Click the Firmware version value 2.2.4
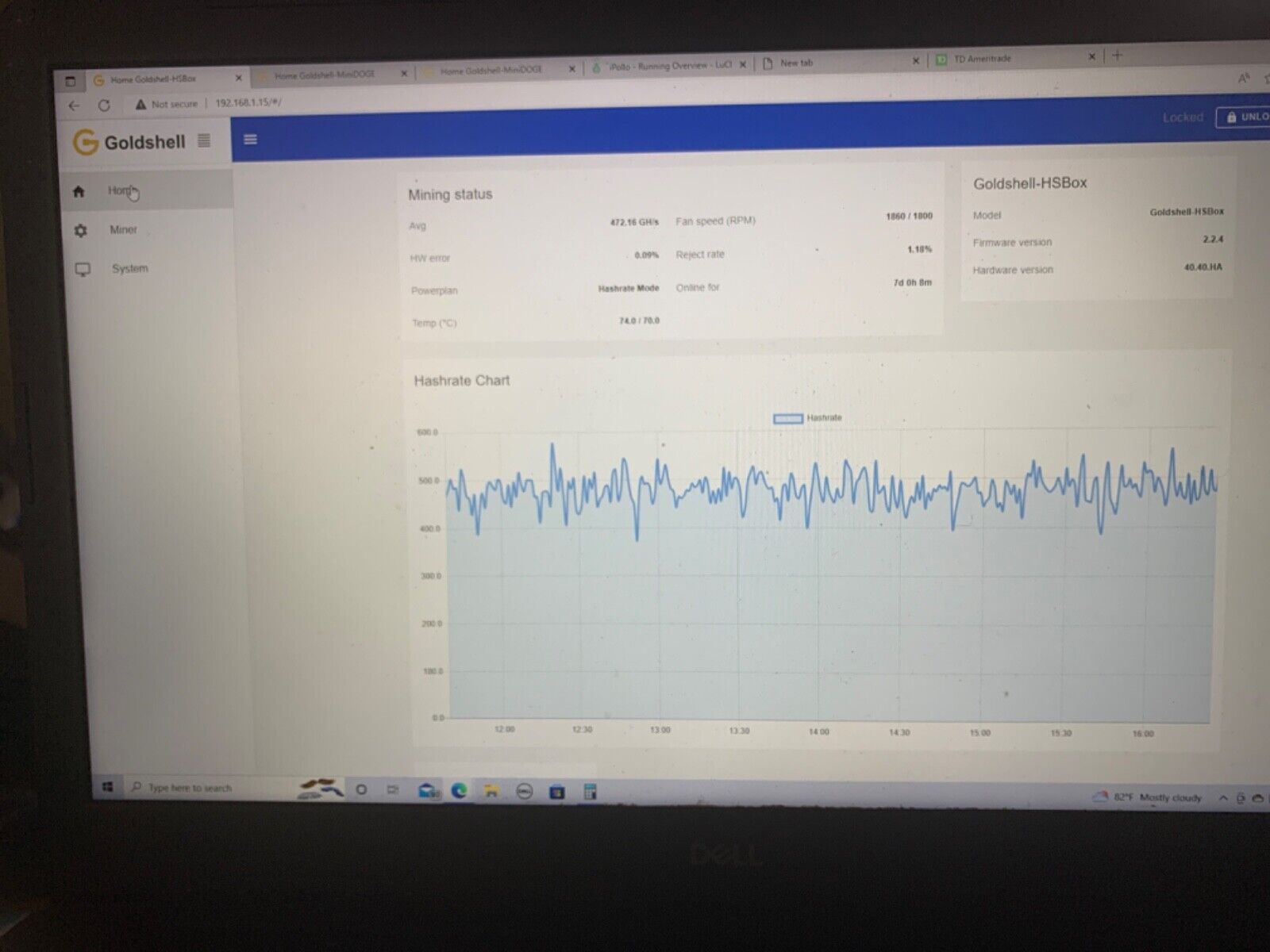Viewport: 1270px width, 952px height. [x=1213, y=239]
